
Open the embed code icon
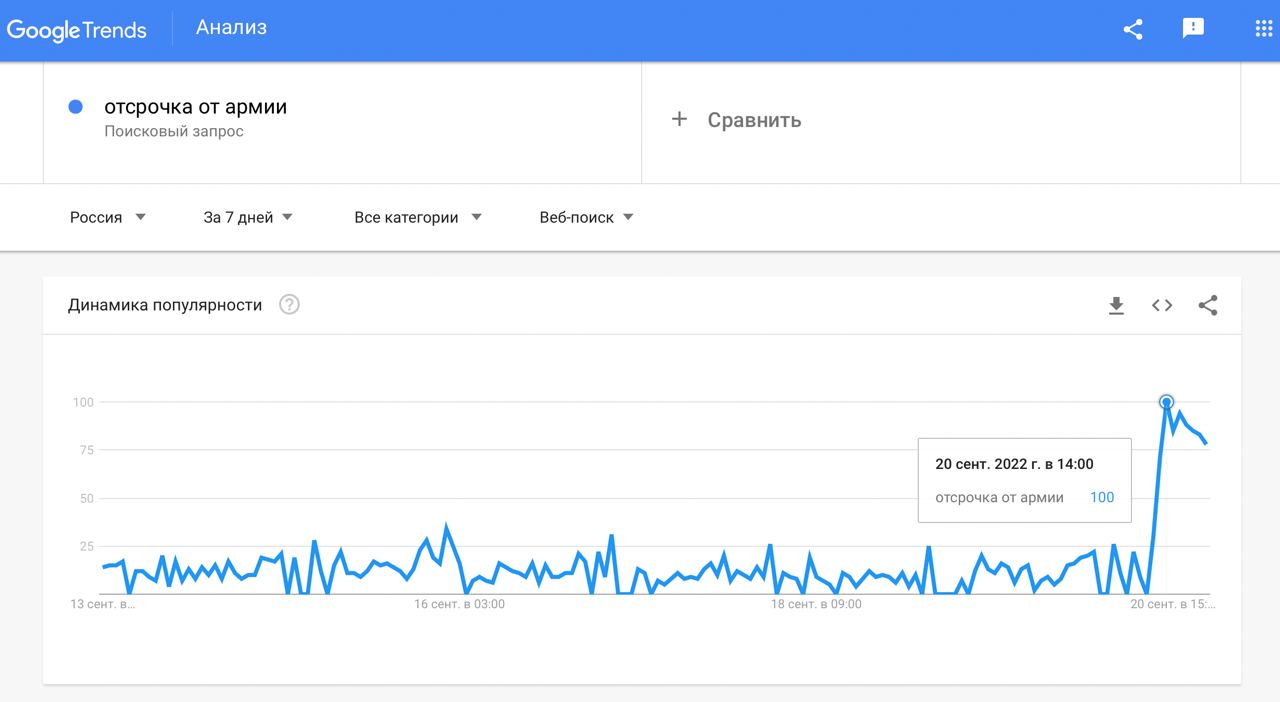click(x=1162, y=306)
